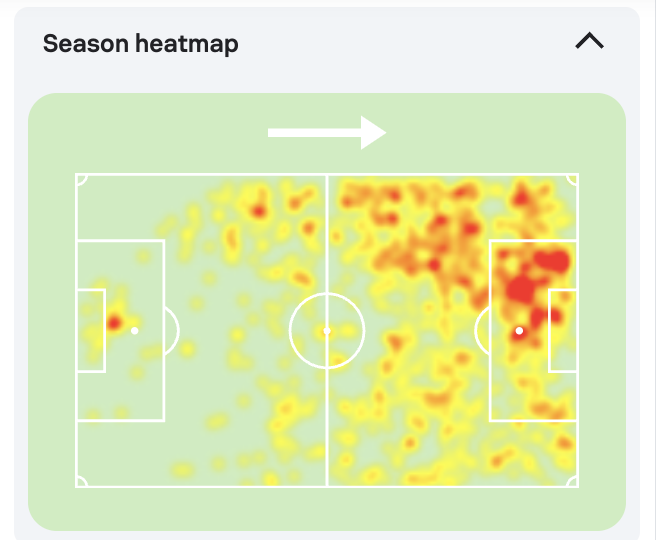Click the white attack direction arrow
The image size is (656, 540).
point(327,133)
